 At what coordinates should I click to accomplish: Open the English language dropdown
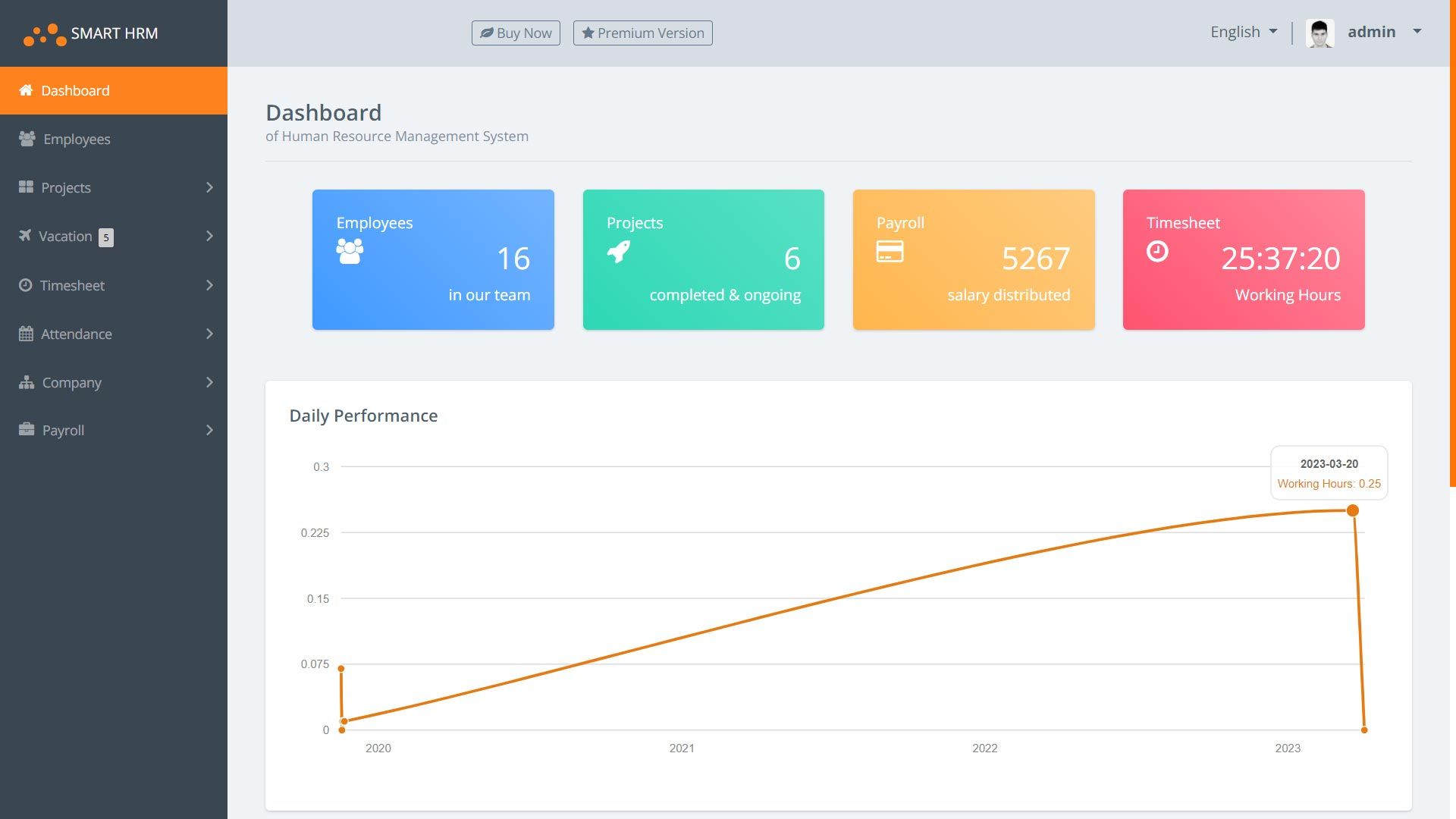click(x=1244, y=32)
